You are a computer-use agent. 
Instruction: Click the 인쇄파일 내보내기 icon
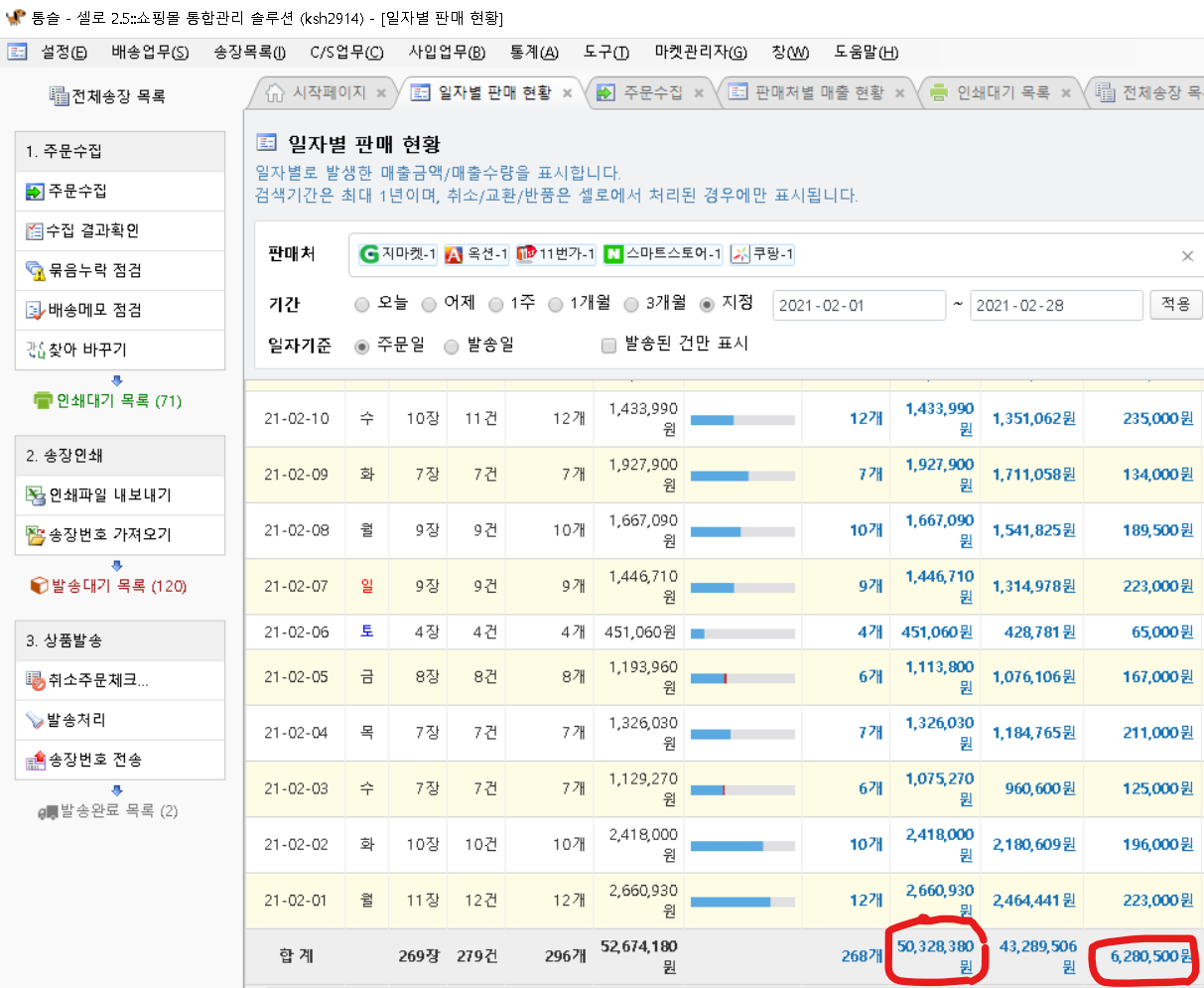(35, 495)
